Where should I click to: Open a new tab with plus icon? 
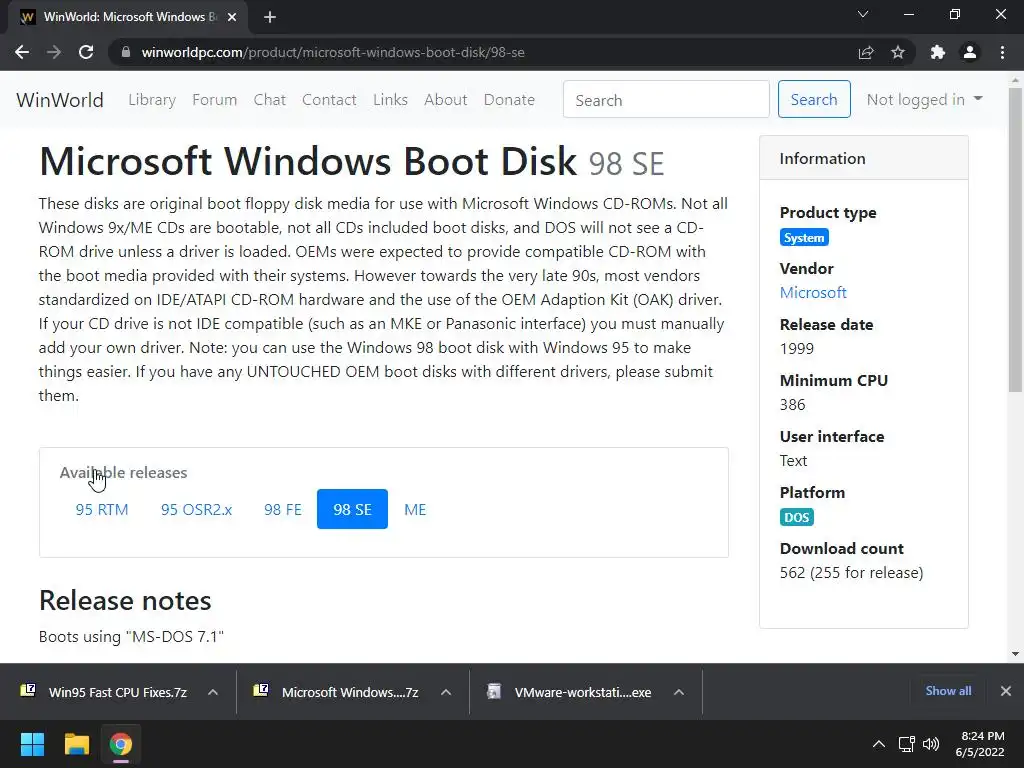pos(270,17)
